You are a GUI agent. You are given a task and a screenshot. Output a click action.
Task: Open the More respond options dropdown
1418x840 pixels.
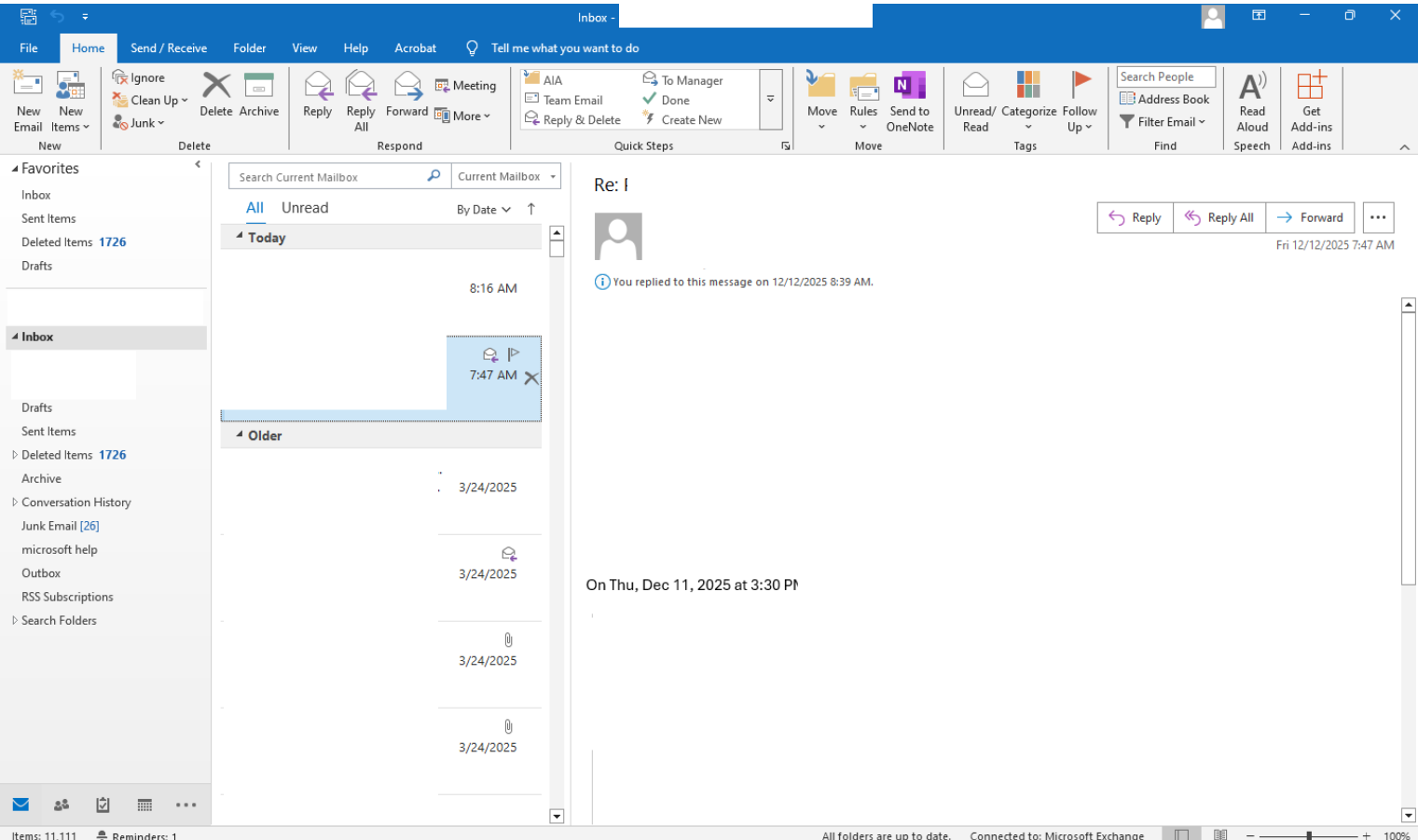click(x=462, y=116)
